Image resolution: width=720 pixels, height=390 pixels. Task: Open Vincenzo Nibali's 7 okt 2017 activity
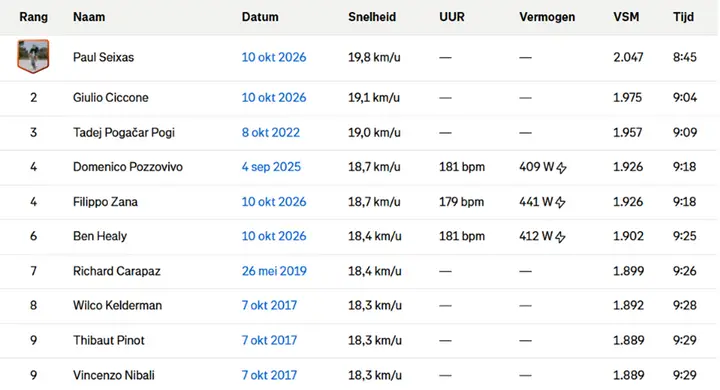pos(269,375)
